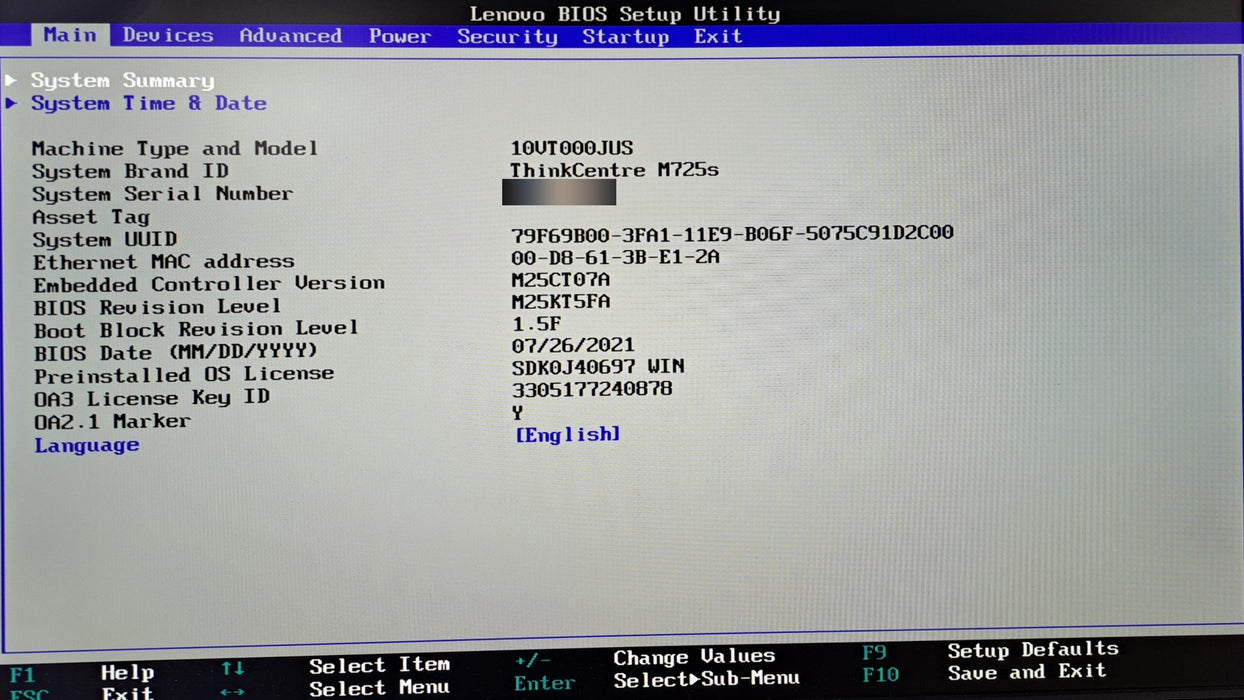The width and height of the screenshot is (1244, 700).
Task: Select the Power tab
Action: tap(400, 36)
